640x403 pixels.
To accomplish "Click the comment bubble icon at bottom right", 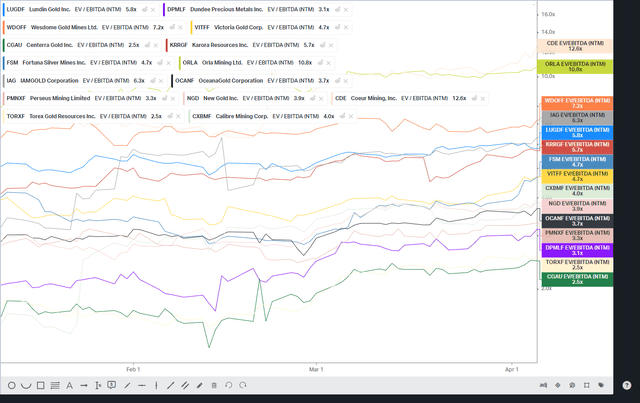I will 572,385.
